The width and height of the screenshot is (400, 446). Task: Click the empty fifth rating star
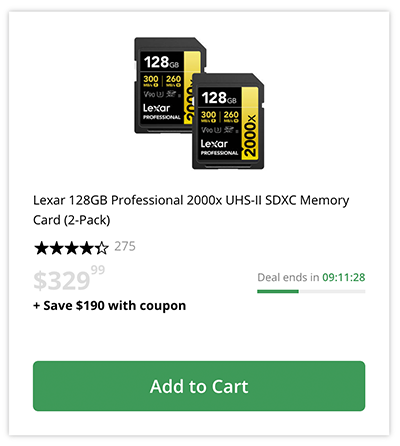click(102, 248)
